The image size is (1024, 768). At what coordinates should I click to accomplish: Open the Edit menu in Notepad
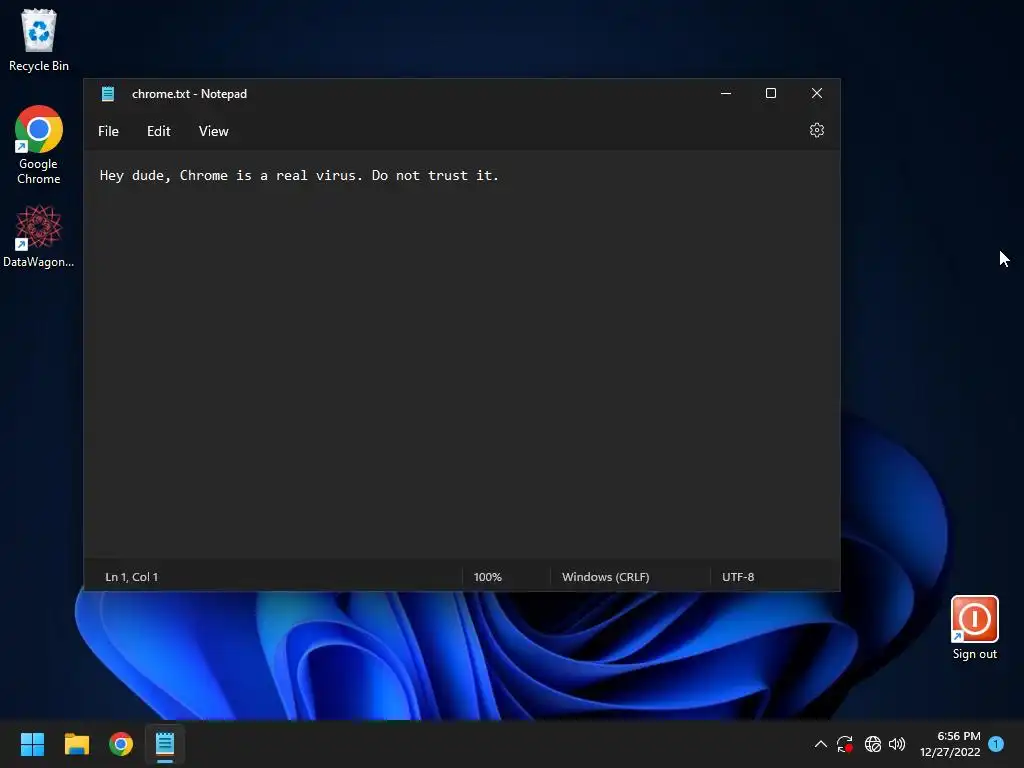pyautogui.click(x=158, y=131)
